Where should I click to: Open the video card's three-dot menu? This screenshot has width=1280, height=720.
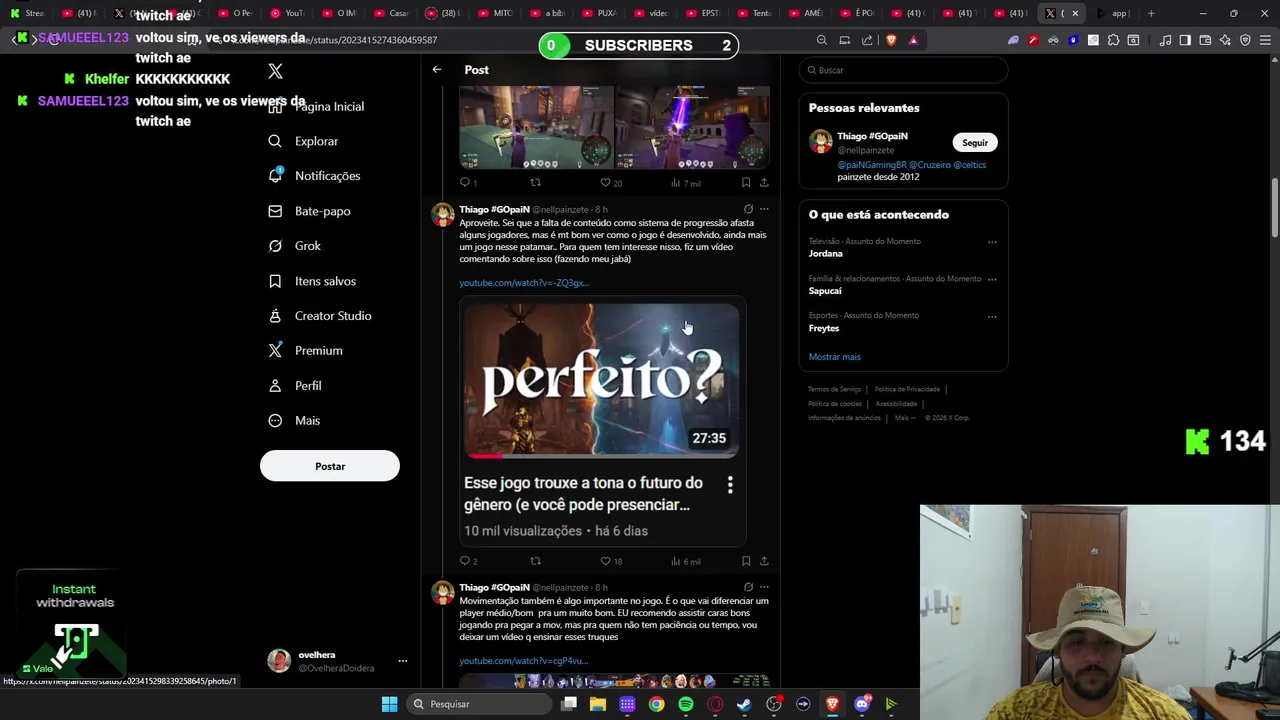pos(730,485)
